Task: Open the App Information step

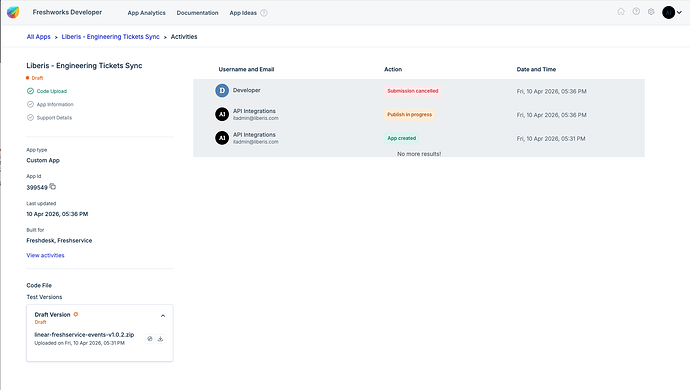Action: (55, 104)
